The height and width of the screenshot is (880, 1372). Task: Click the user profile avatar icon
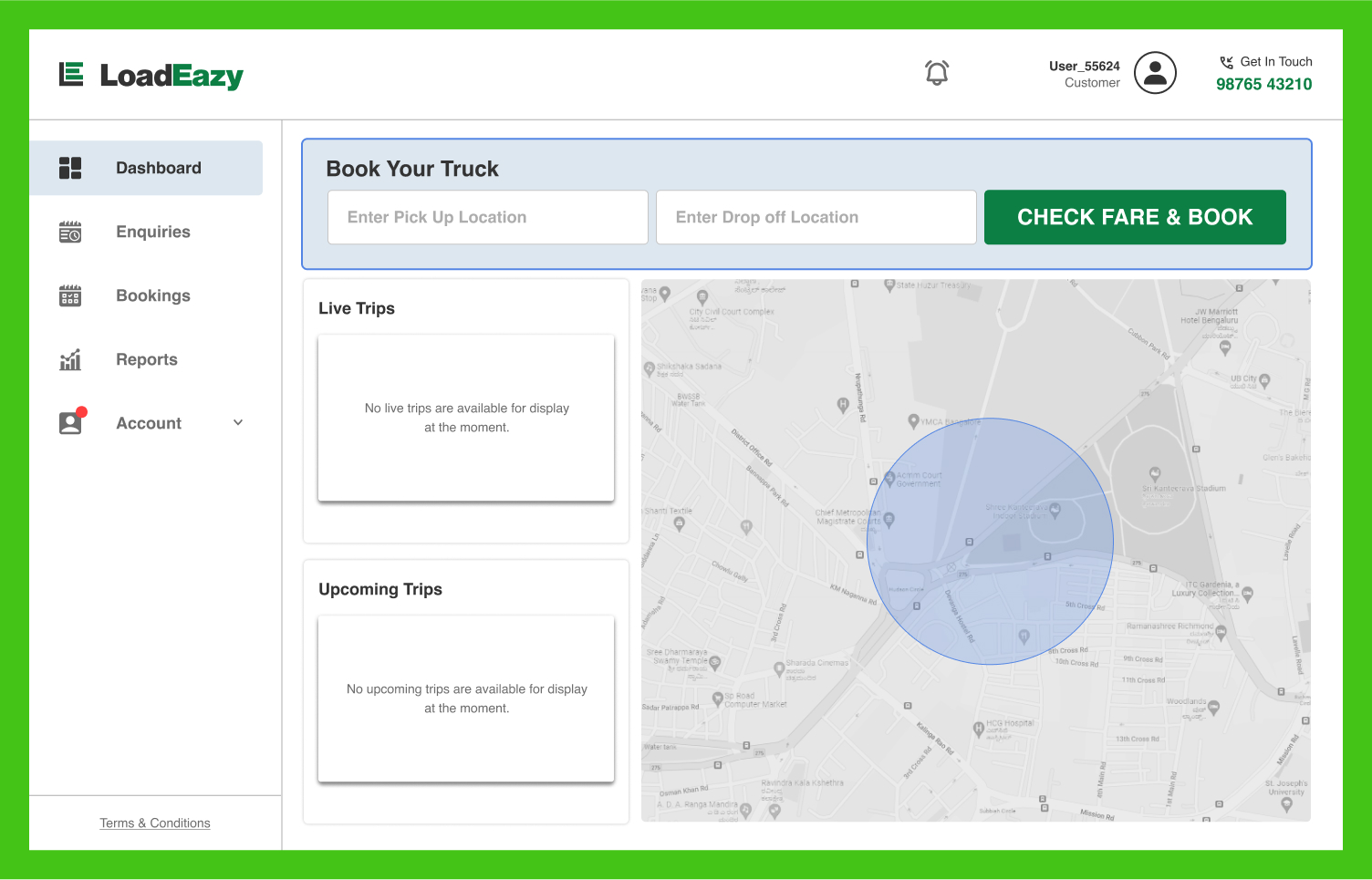pos(1155,73)
